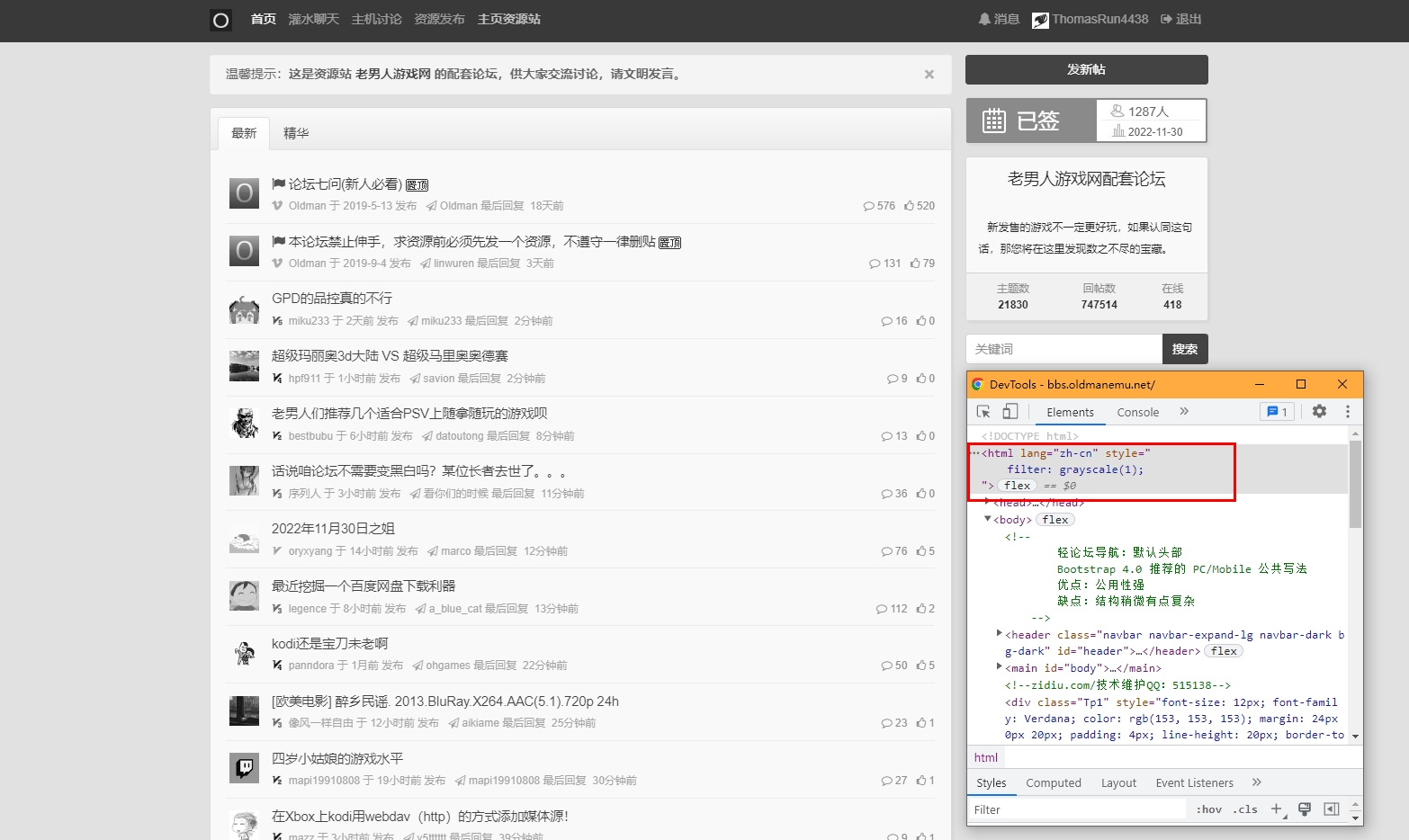Image resolution: width=1409 pixels, height=840 pixels.
Task: Show more DevTools panel tabs
Action: 1184,412
